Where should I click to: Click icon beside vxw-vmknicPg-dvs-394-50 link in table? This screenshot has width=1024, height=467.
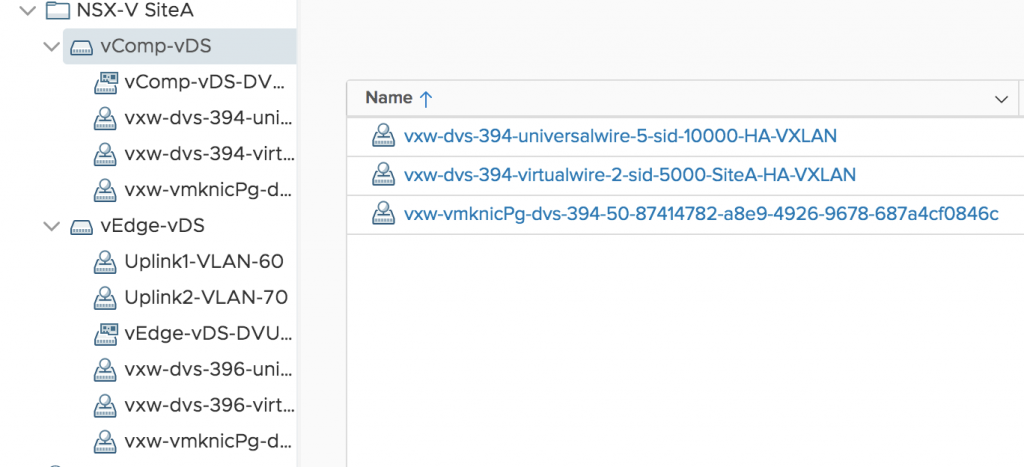pyautogui.click(x=383, y=214)
